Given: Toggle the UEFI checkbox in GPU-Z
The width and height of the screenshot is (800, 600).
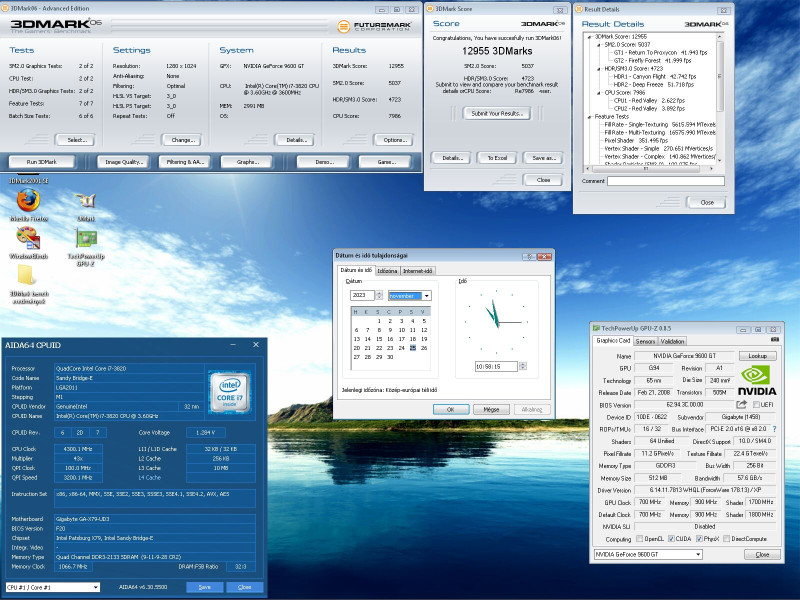Looking at the screenshot, I should (756, 405).
